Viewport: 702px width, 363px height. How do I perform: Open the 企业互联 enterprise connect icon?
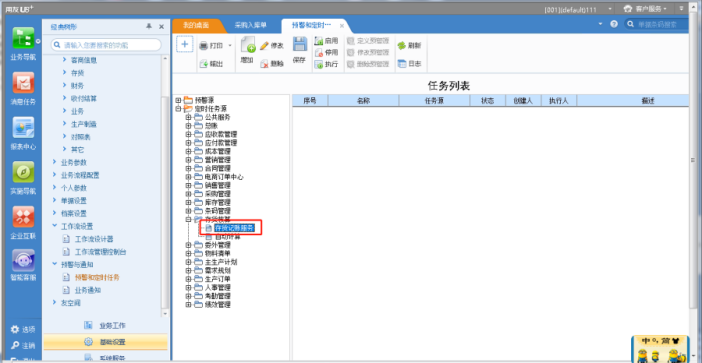coord(23,217)
